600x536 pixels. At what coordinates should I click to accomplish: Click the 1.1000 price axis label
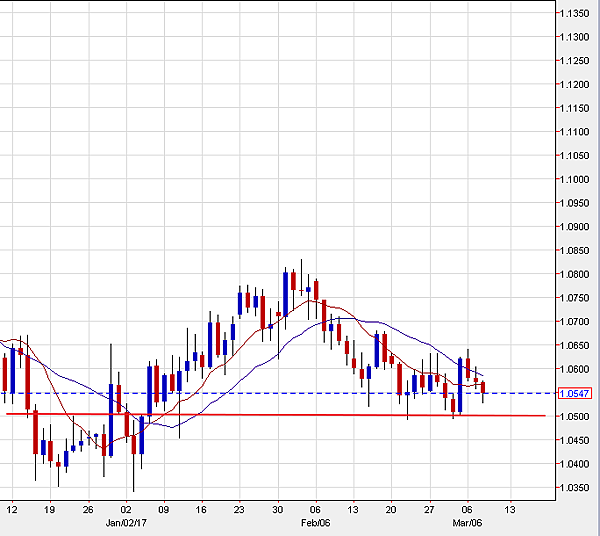point(575,179)
